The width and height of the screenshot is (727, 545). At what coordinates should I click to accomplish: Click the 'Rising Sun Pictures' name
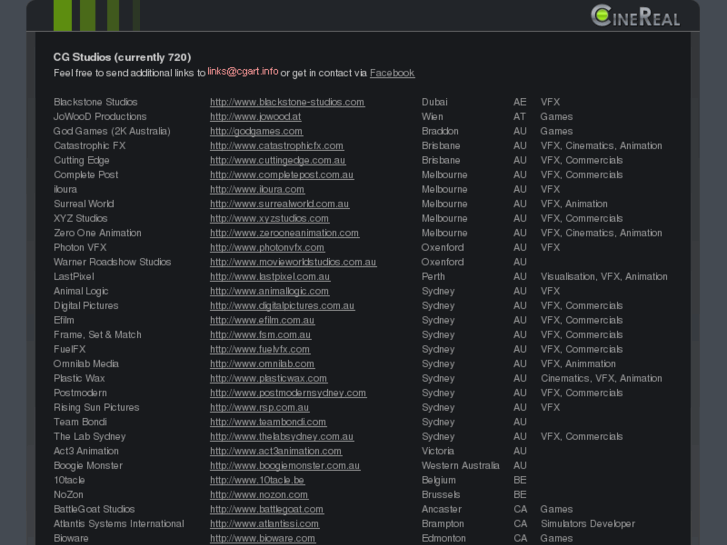coord(96,408)
